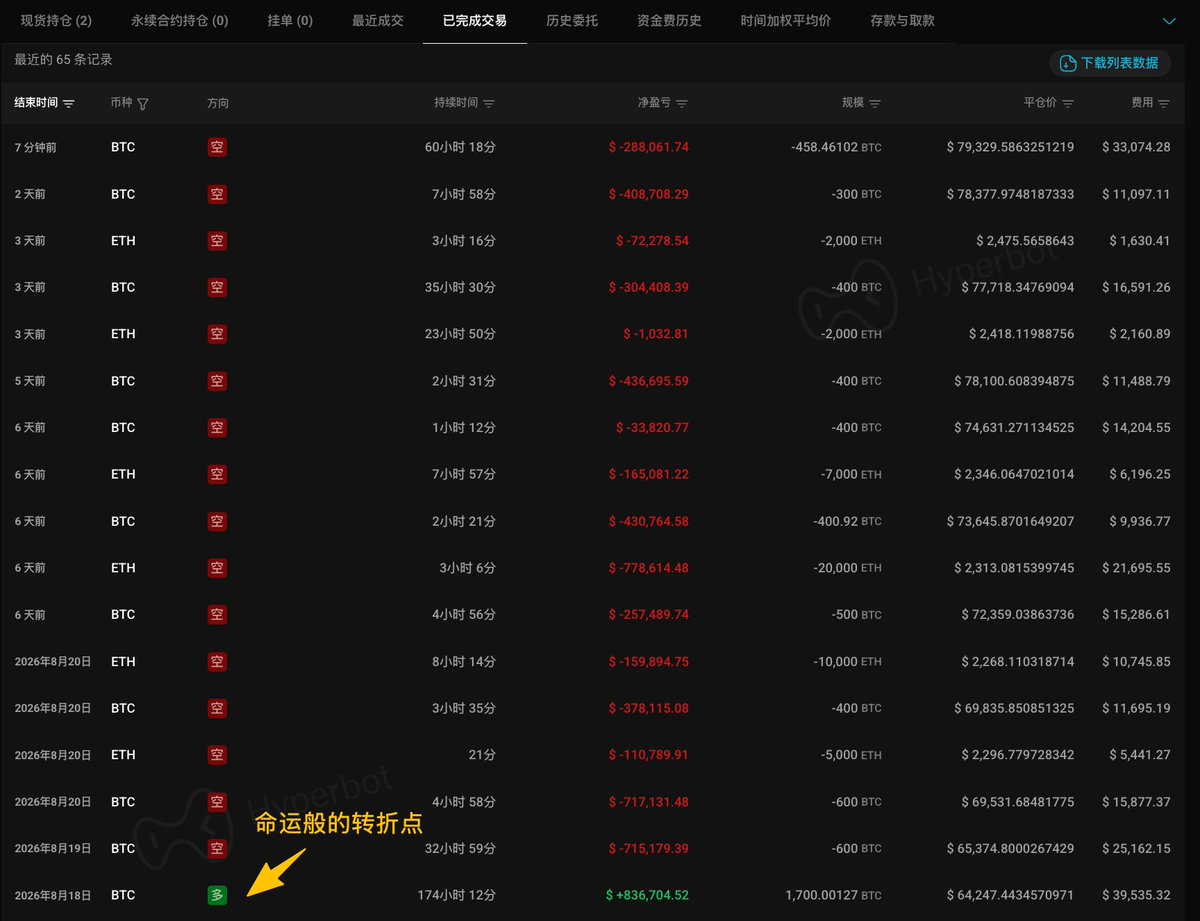Click the 空 badge in the $ -304,408.39 row

(x=217, y=287)
